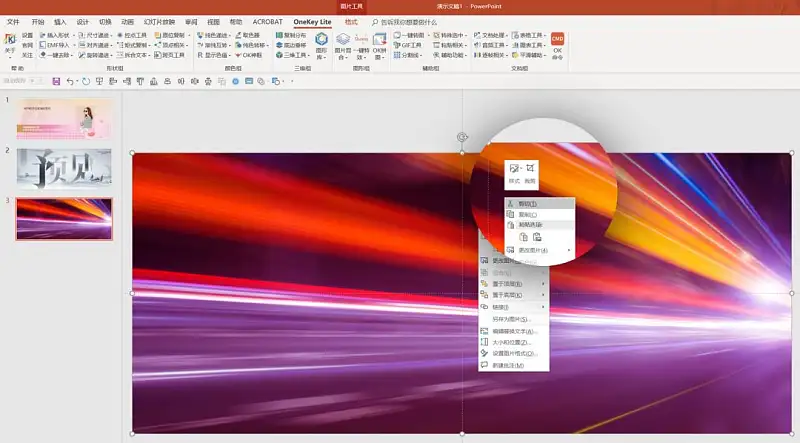Choose 编辑替换文字 Edit Alt Text in context menu
The height and width of the screenshot is (443, 800).
[x=514, y=331]
